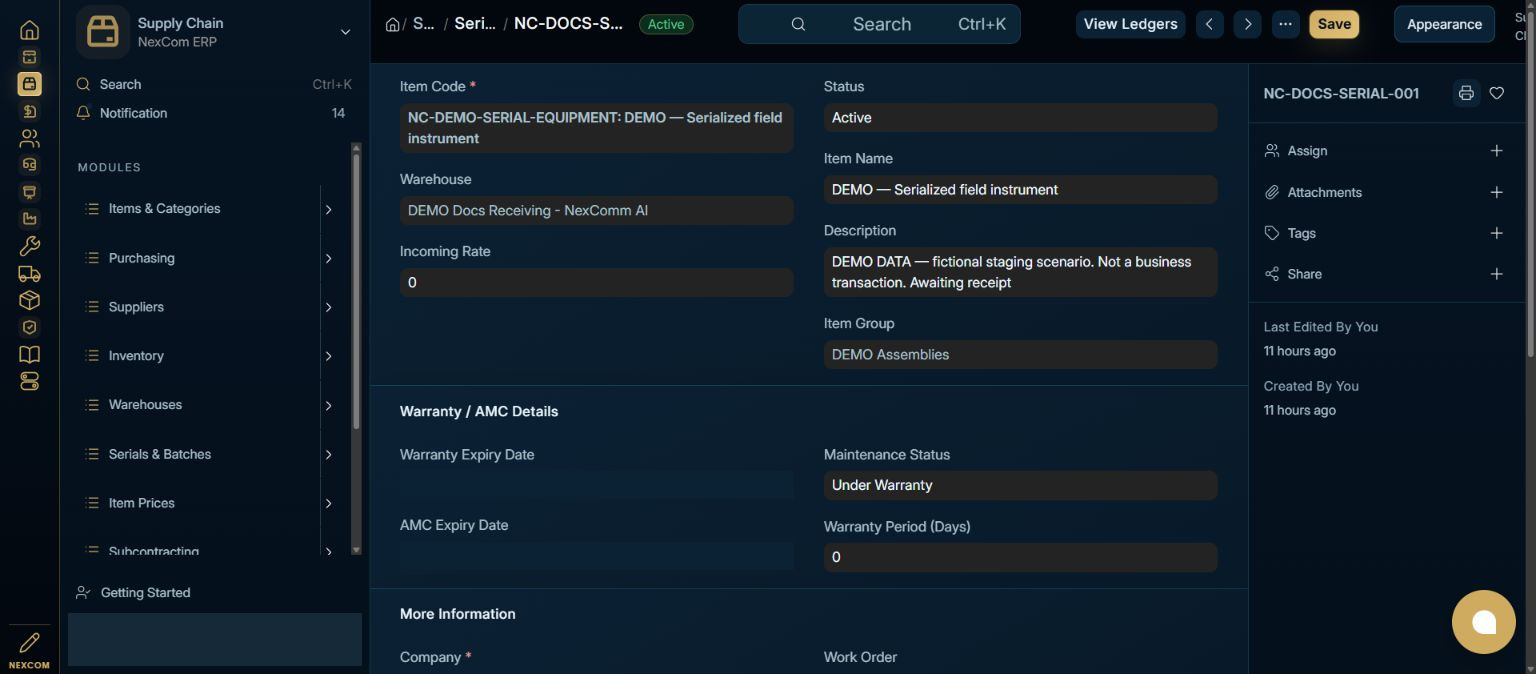Select the highlighted Supply Chain box icon

point(29,84)
